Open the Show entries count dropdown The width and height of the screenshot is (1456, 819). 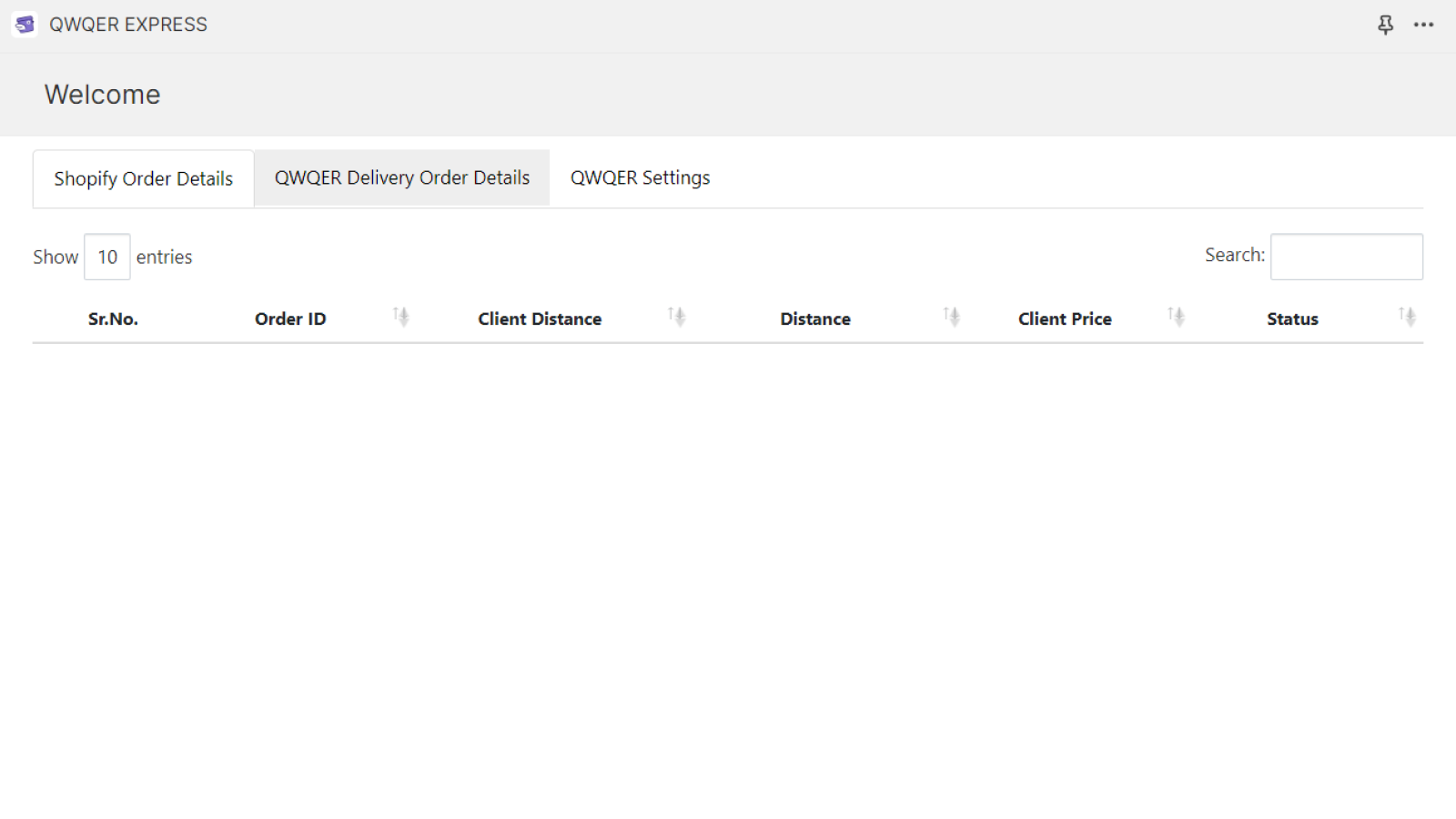107,258
